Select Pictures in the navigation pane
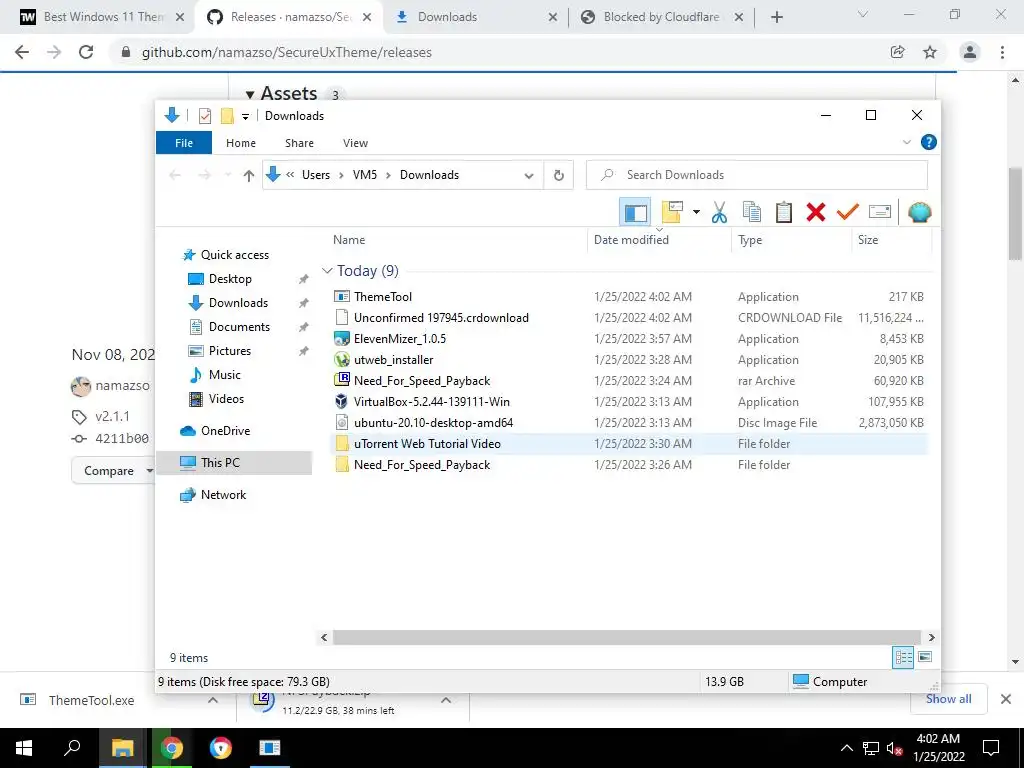This screenshot has height=768, width=1024. tap(229, 351)
